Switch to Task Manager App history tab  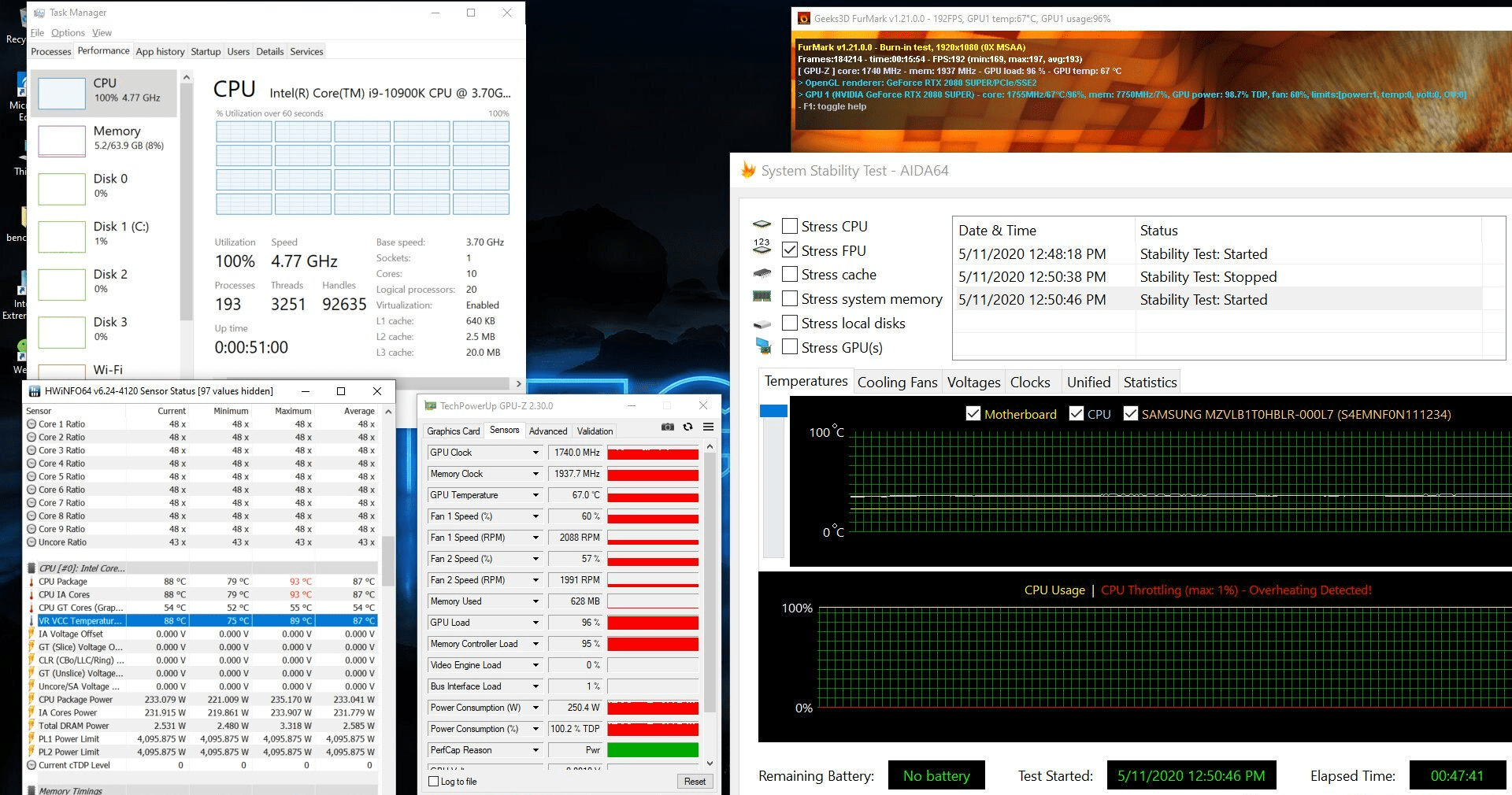click(x=160, y=52)
